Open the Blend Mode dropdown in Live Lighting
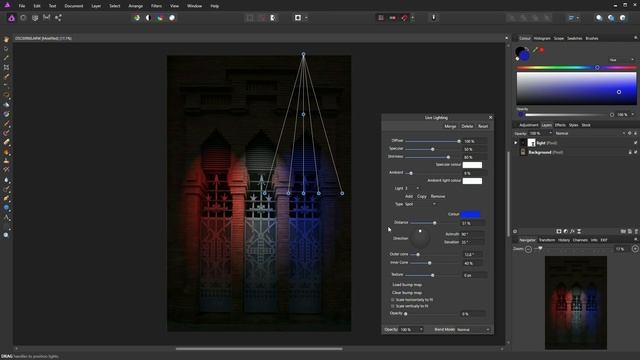 (x=473, y=329)
